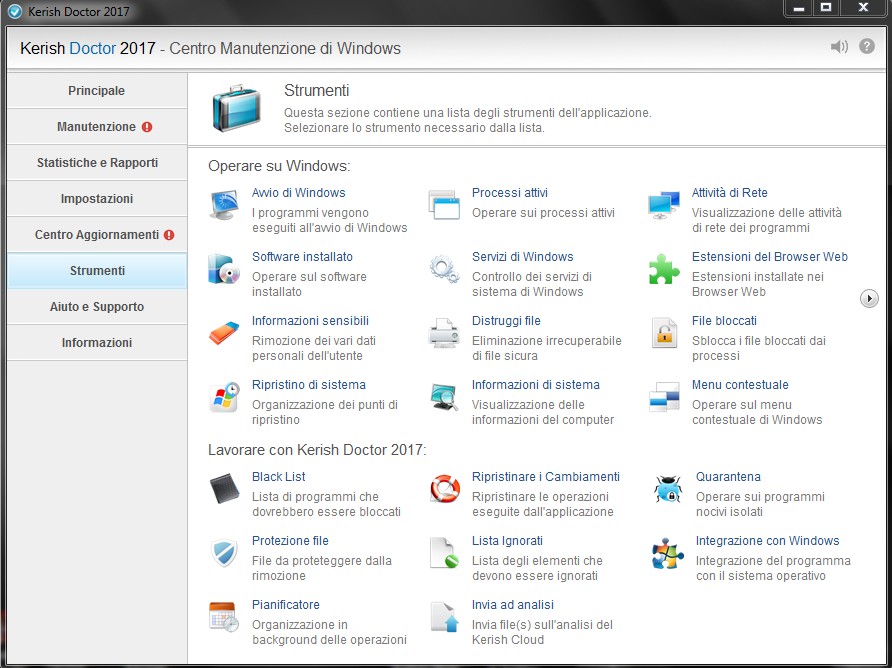Click the sound speaker icon in header
Viewport: 892px width, 668px height.
839,47
